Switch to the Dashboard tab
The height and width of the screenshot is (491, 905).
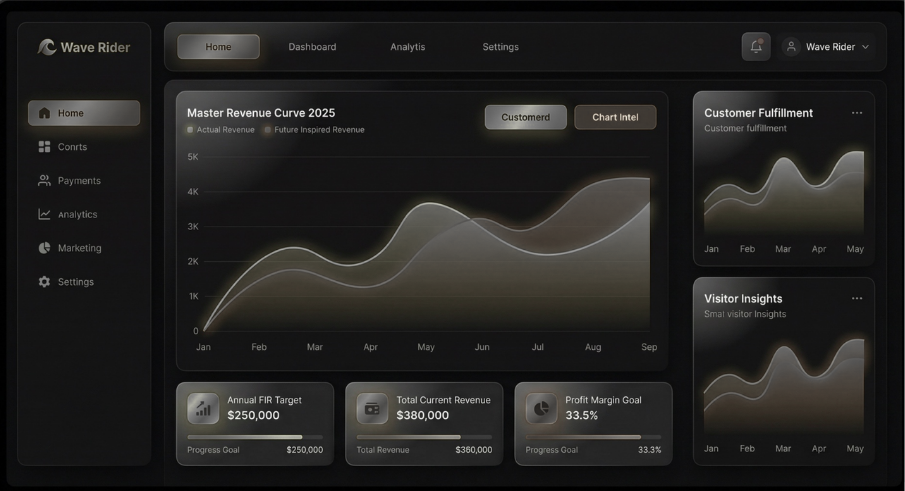312,47
